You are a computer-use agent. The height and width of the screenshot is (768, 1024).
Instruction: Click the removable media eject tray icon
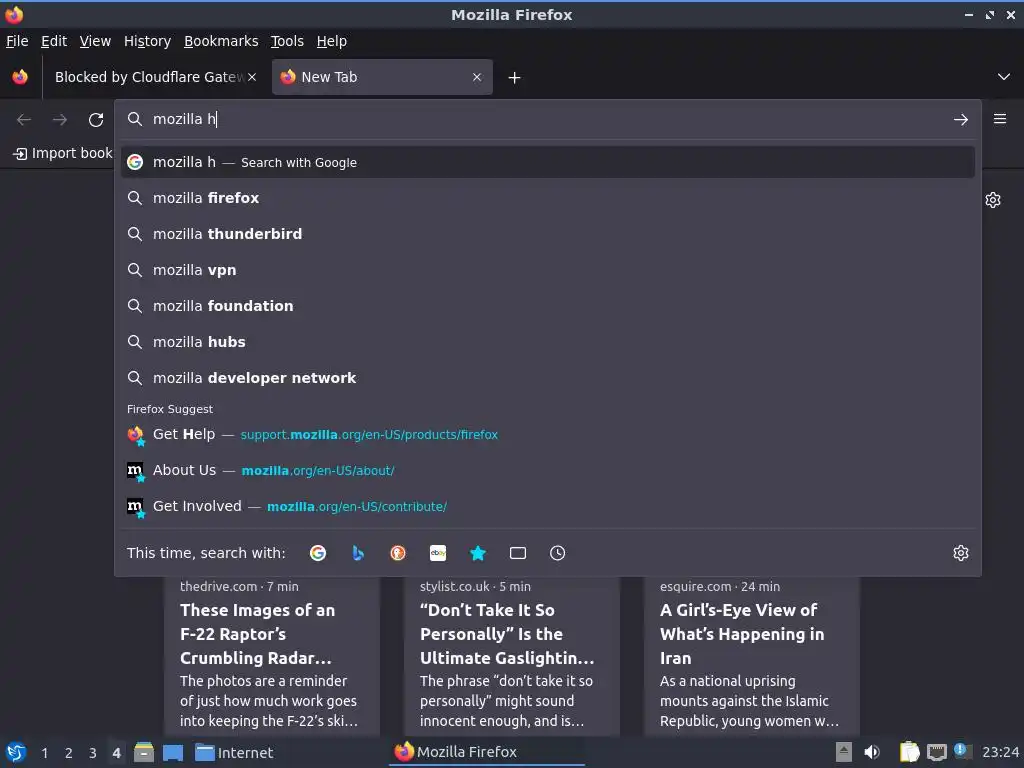[844, 752]
